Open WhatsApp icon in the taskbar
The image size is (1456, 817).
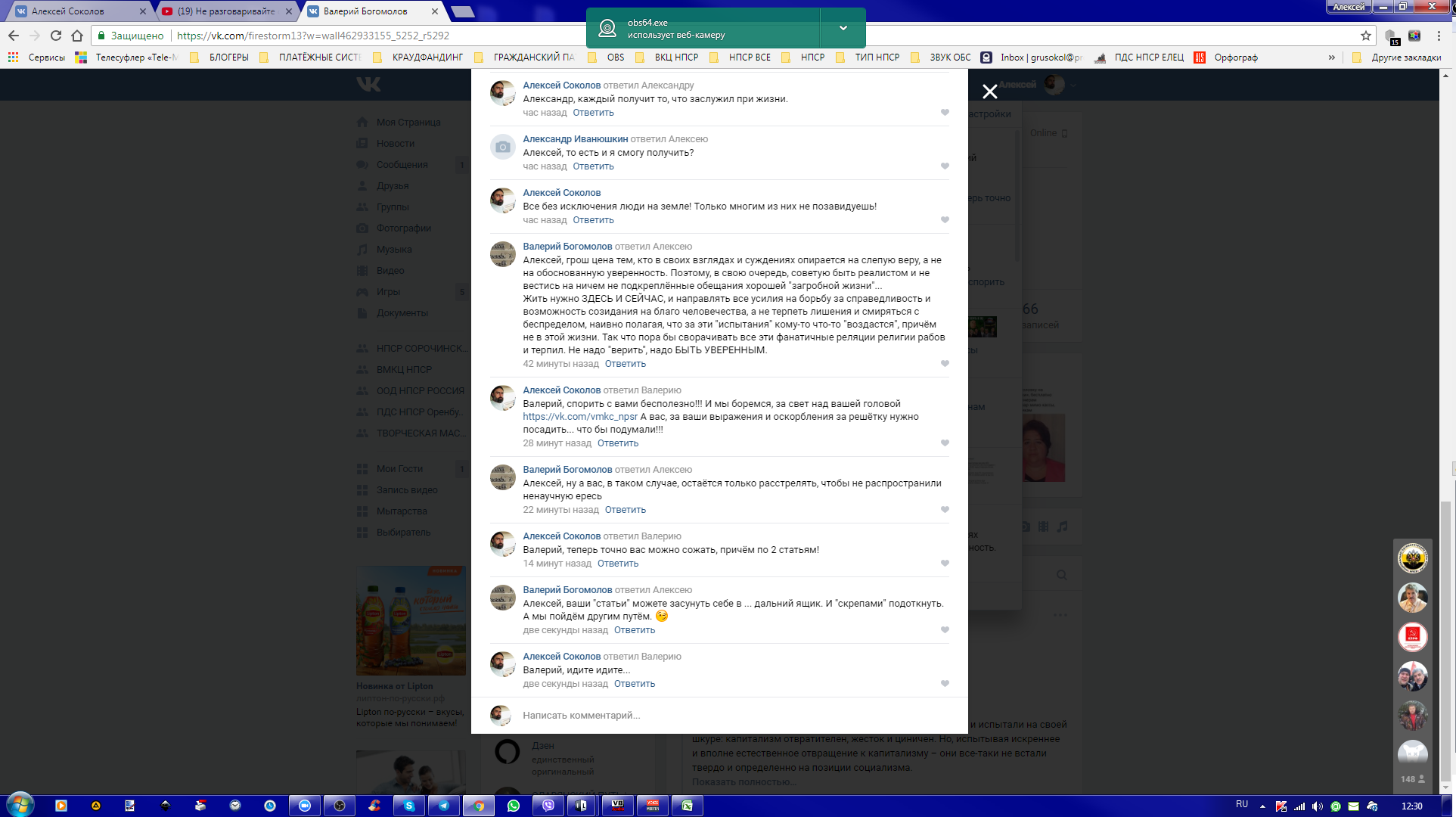pos(514,806)
